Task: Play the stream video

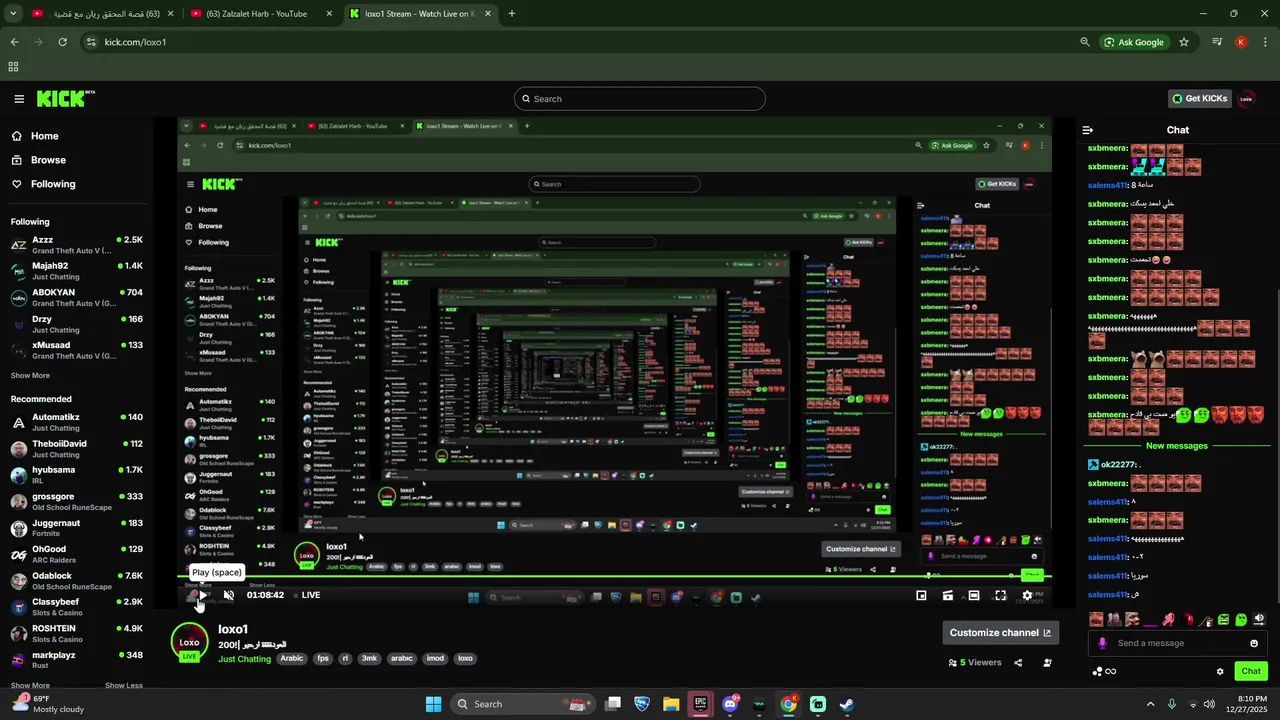Action: coord(202,595)
